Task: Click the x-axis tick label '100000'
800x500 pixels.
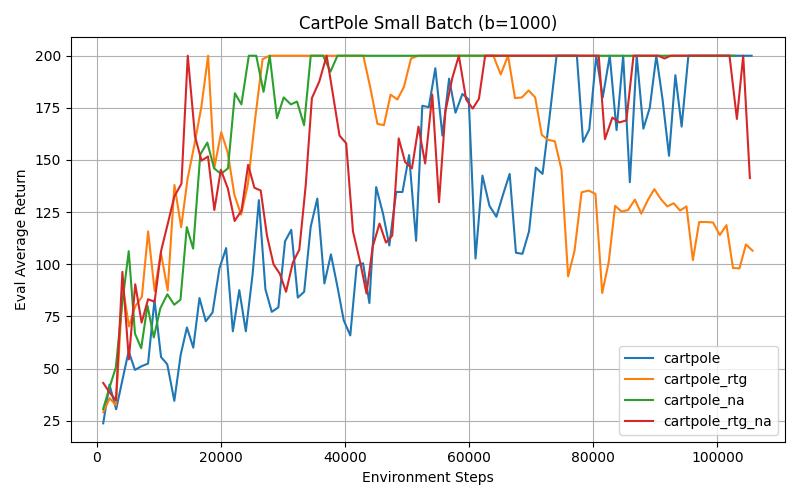Action: (717, 457)
